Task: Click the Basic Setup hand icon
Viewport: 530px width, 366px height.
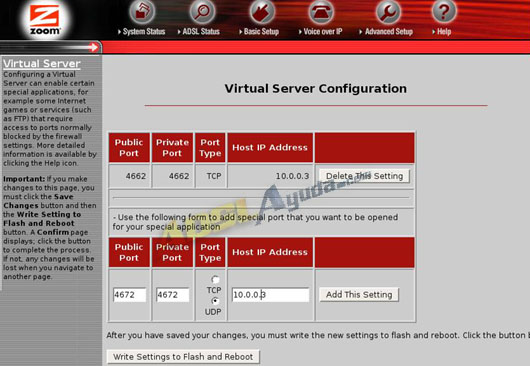Action: [262, 12]
